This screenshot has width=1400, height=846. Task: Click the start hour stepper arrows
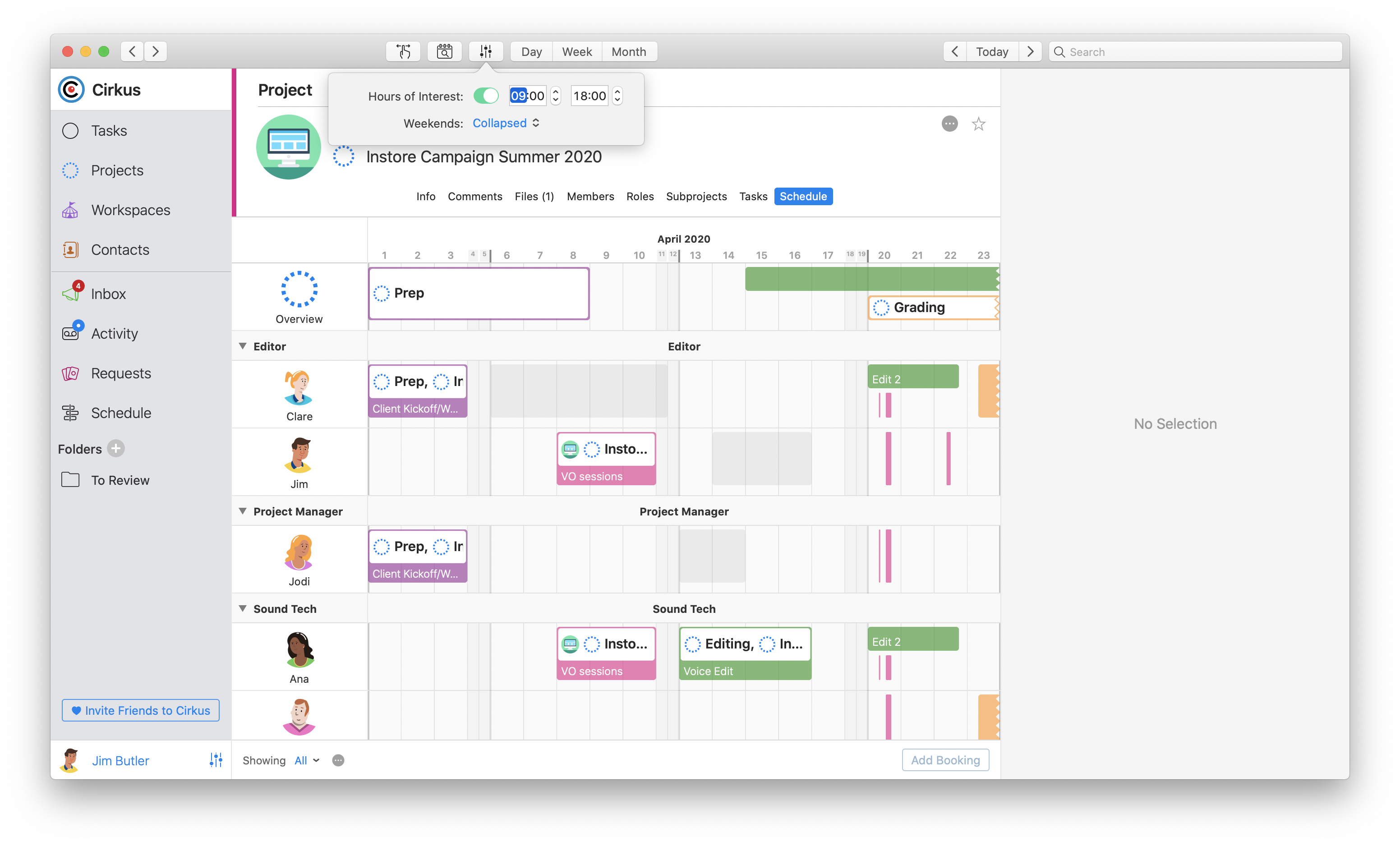[556, 96]
